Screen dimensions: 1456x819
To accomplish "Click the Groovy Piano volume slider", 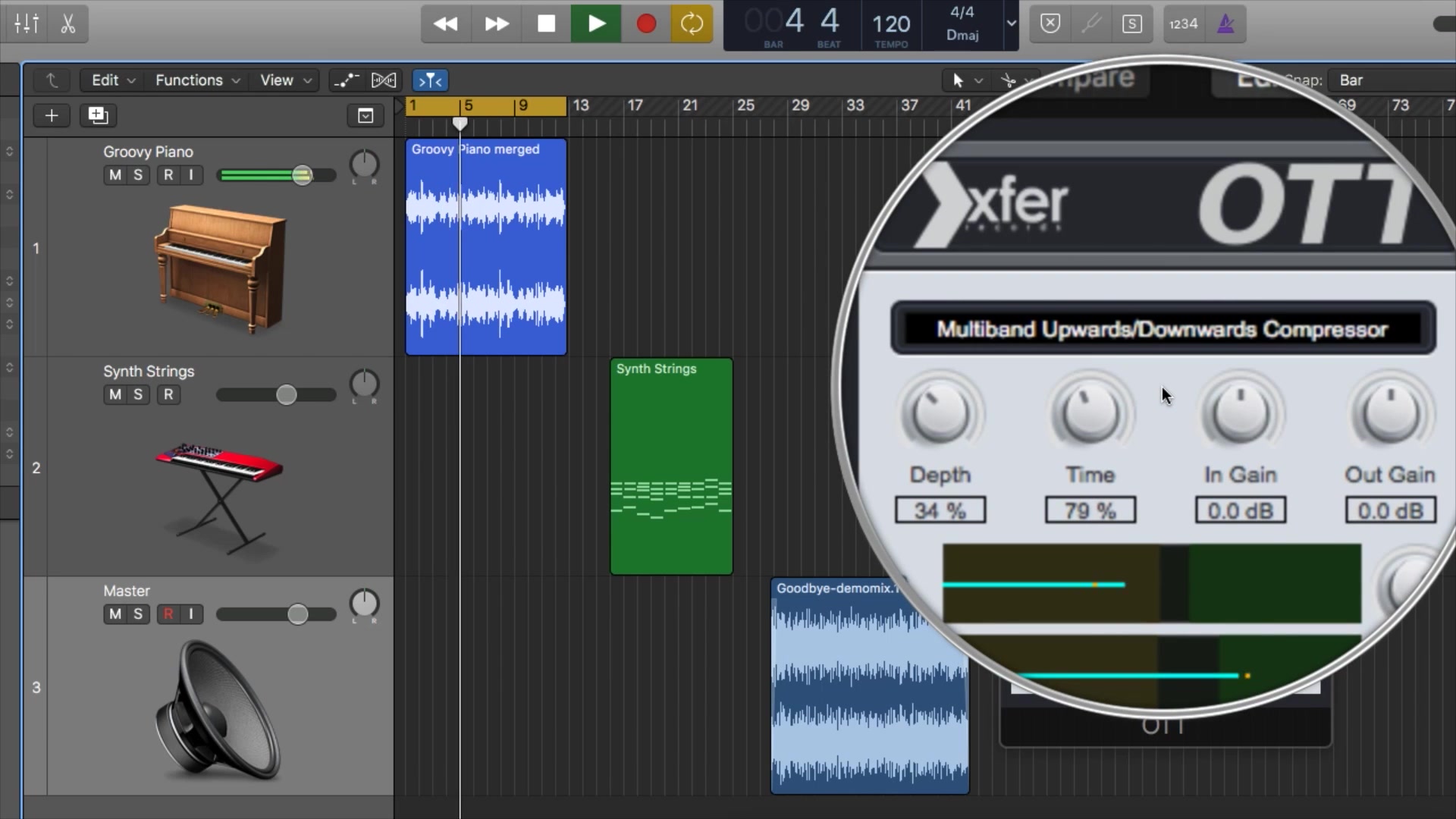I will click(x=302, y=176).
